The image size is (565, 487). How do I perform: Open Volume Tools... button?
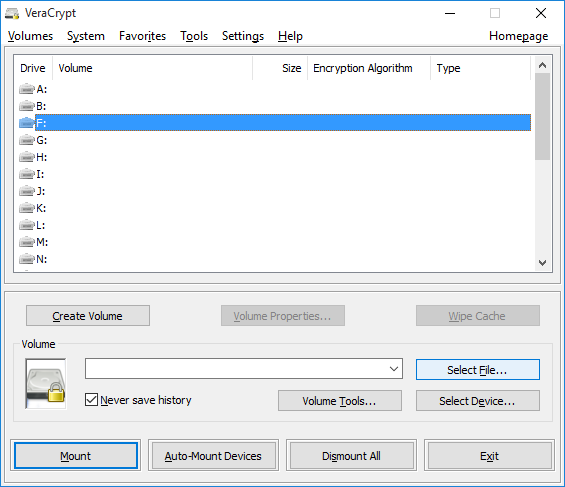coord(340,401)
